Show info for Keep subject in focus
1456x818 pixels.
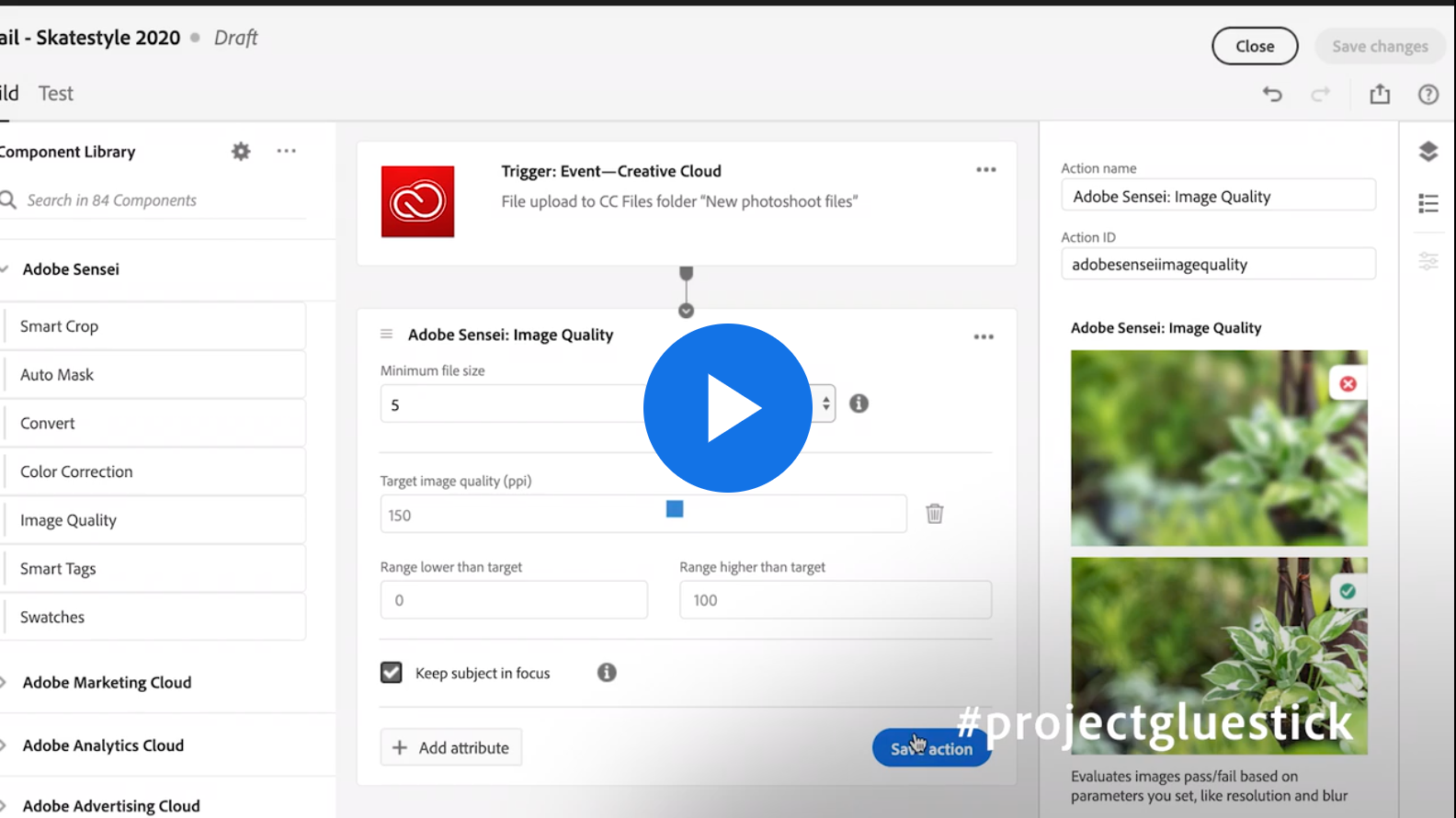(x=607, y=673)
